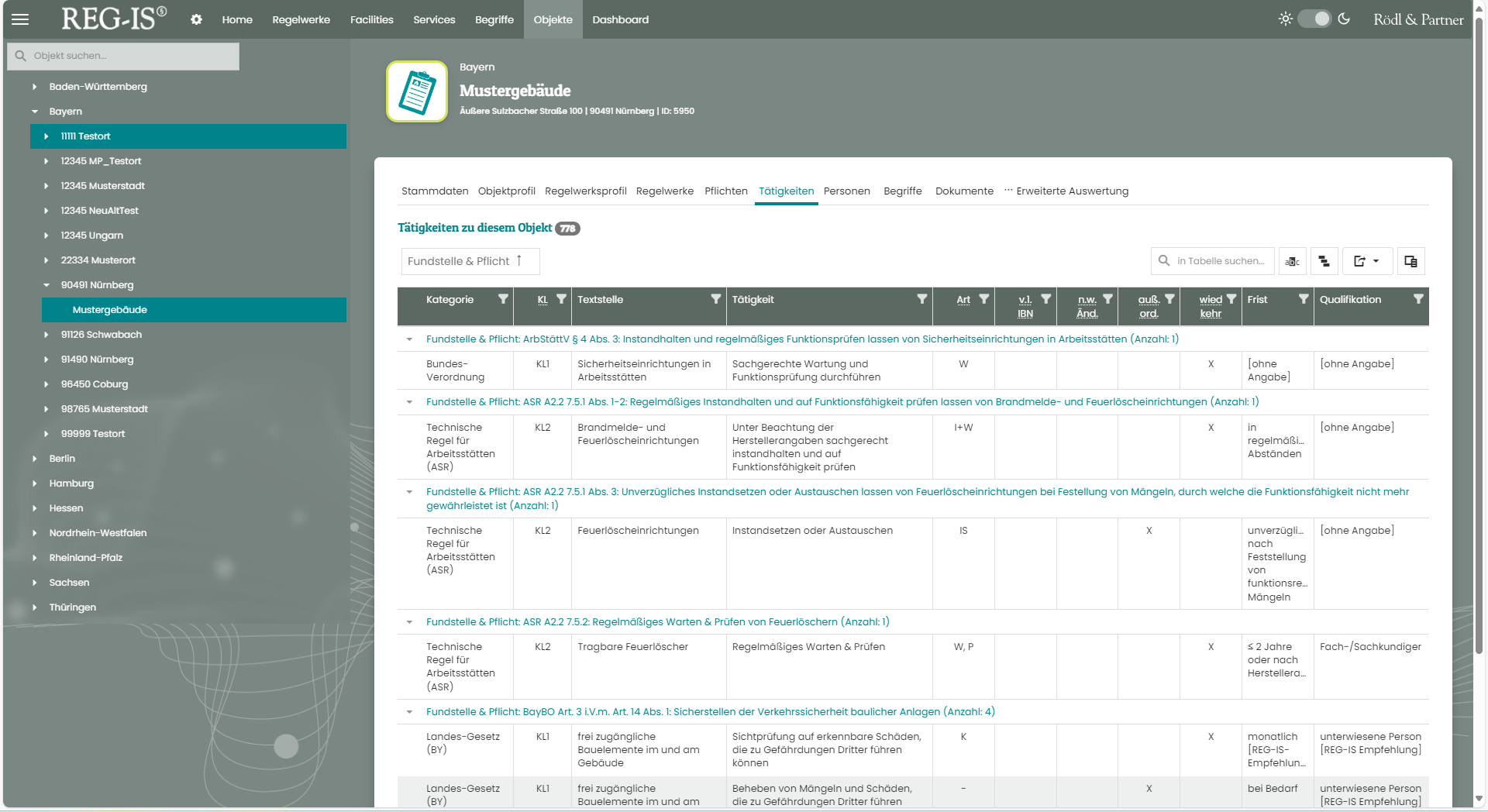This screenshot has width=1488, height=812.
Task: Click the filter icon on Frist column
Action: tap(1304, 299)
